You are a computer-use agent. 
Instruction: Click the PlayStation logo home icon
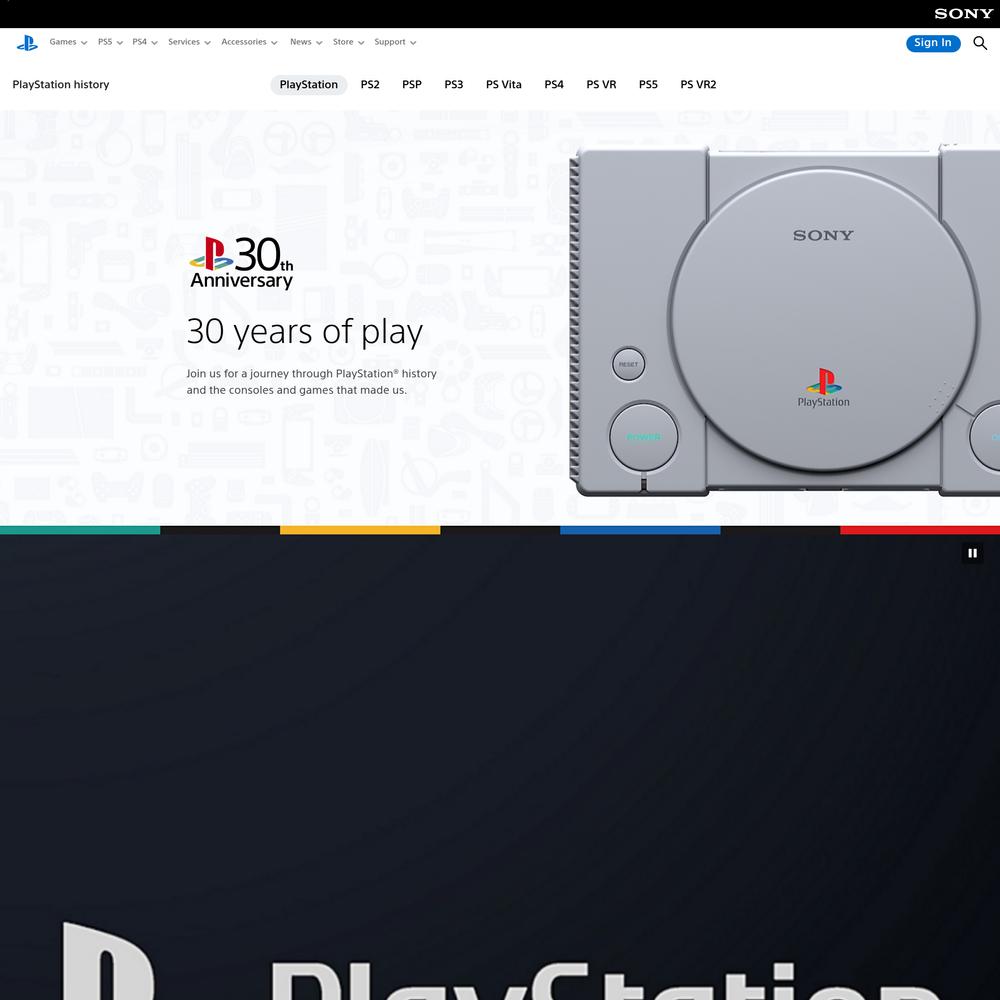pos(27,43)
